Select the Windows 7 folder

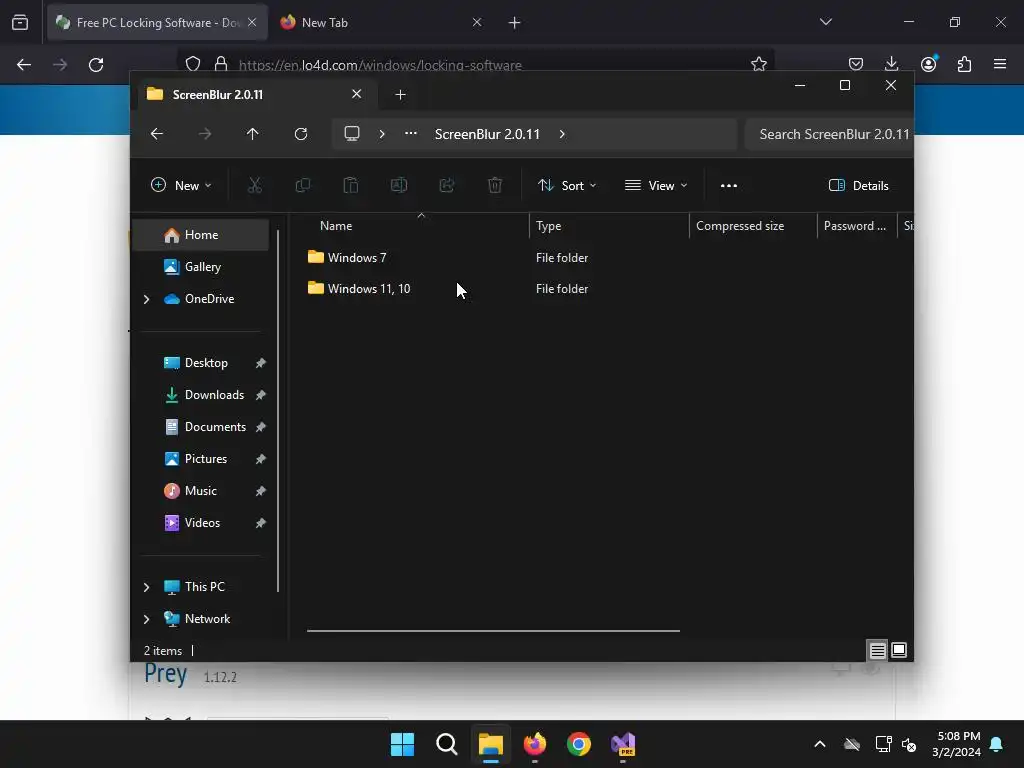point(357,258)
